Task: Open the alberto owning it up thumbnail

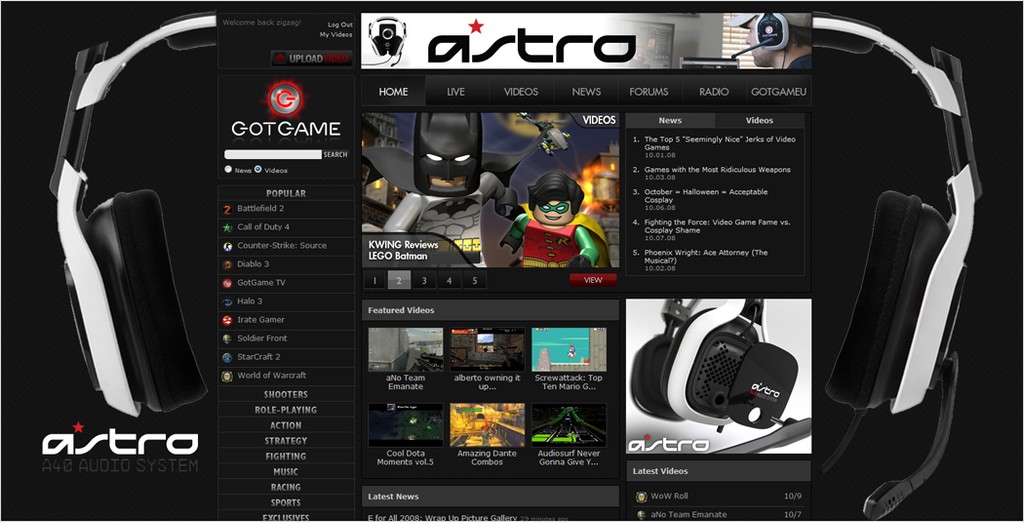Action: click(487, 350)
